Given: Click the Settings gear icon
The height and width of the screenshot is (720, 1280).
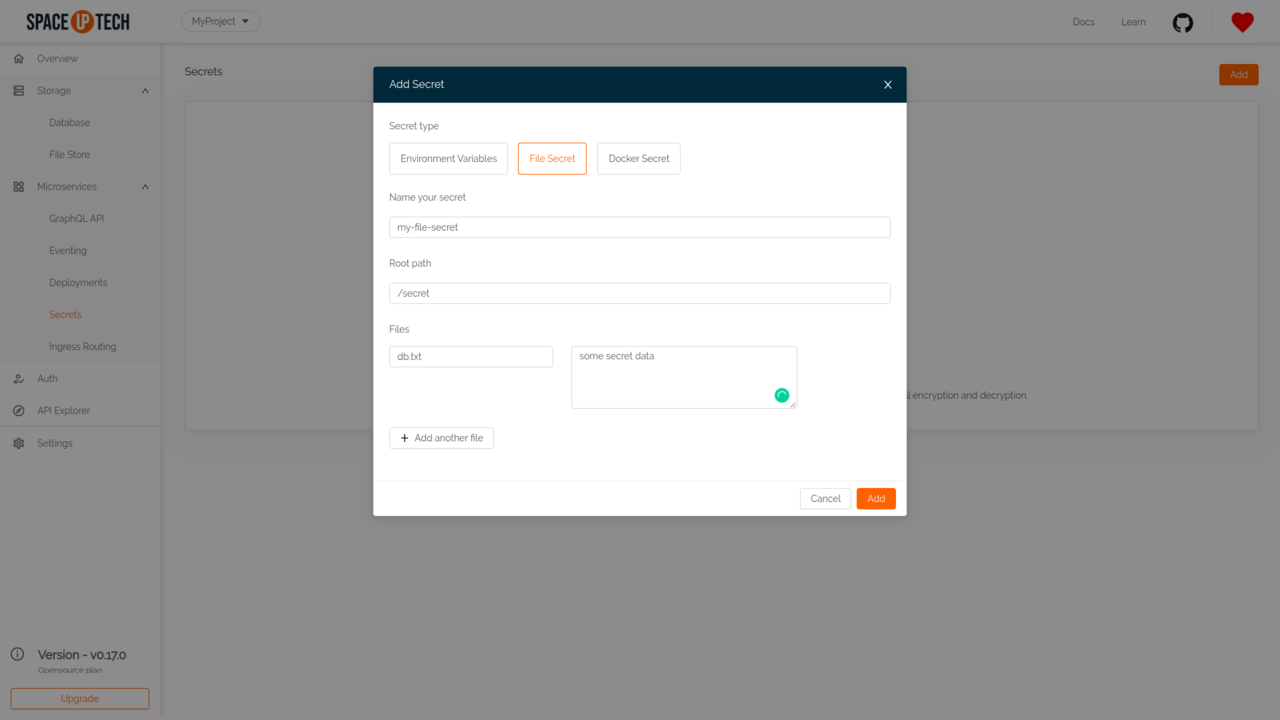Looking at the screenshot, I should click(18, 443).
